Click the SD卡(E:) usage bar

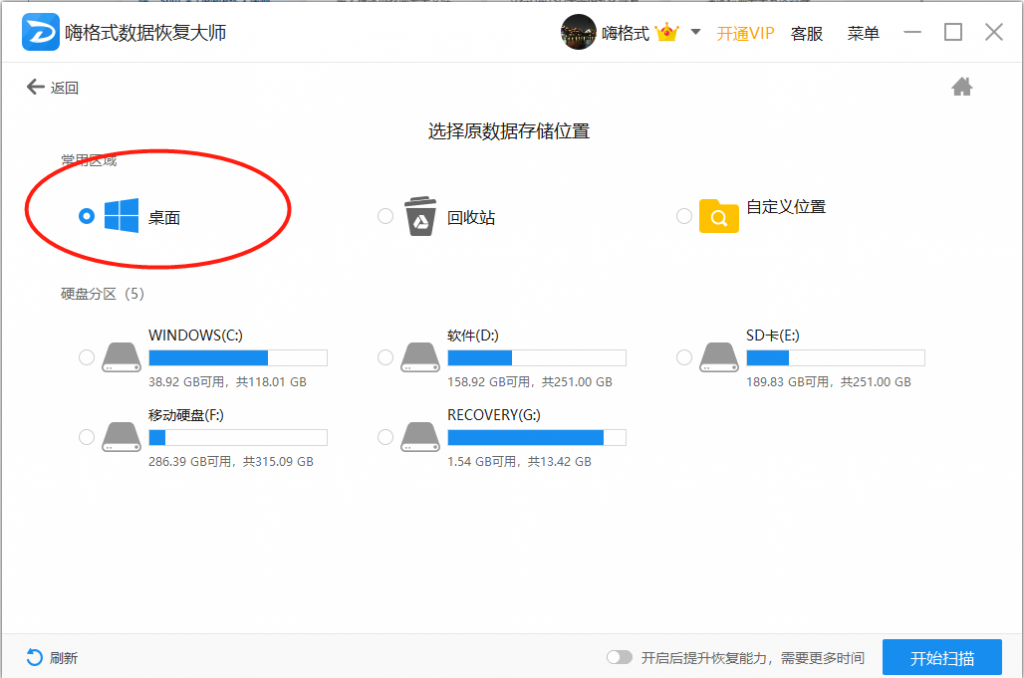(x=835, y=358)
